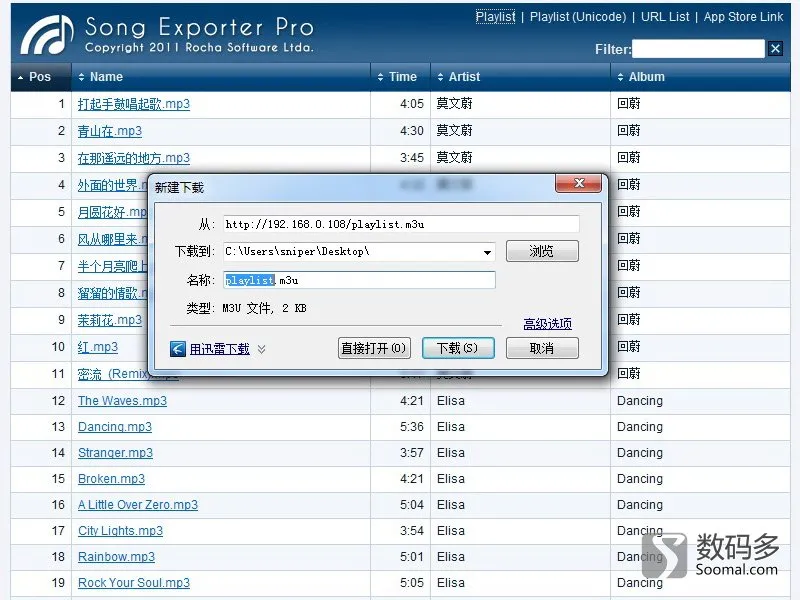Open song Stranger.mp3
The height and width of the screenshot is (600, 800).
click(115, 453)
